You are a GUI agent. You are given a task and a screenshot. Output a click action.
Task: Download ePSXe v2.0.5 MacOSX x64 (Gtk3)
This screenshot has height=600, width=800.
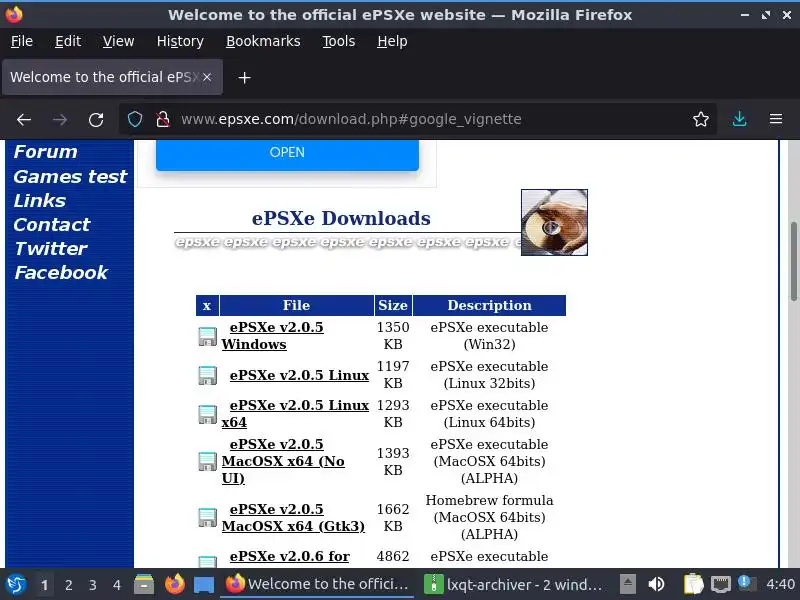point(293,517)
